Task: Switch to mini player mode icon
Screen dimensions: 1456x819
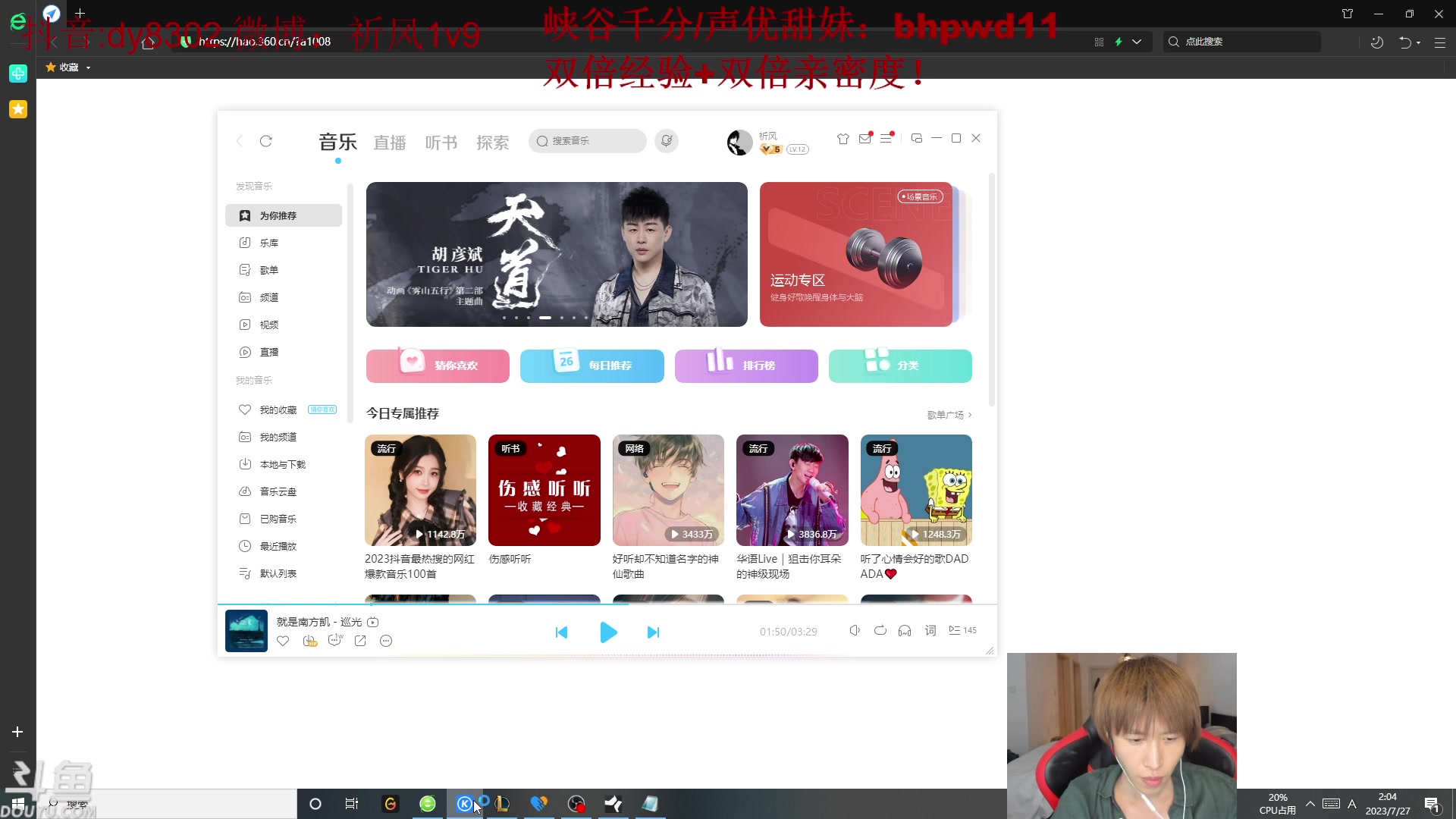Action: [916, 138]
